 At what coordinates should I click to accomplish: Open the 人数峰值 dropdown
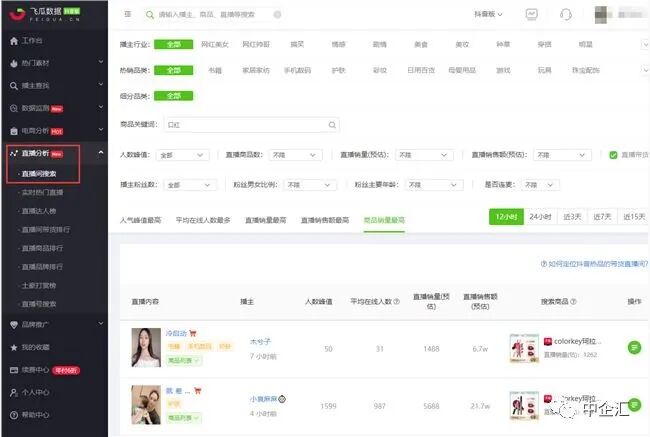(x=182, y=155)
